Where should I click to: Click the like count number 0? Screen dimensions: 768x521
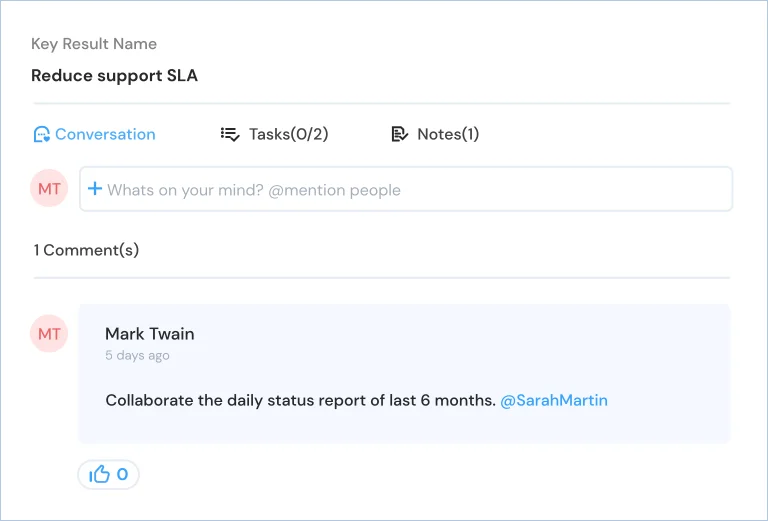pos(122,474)
